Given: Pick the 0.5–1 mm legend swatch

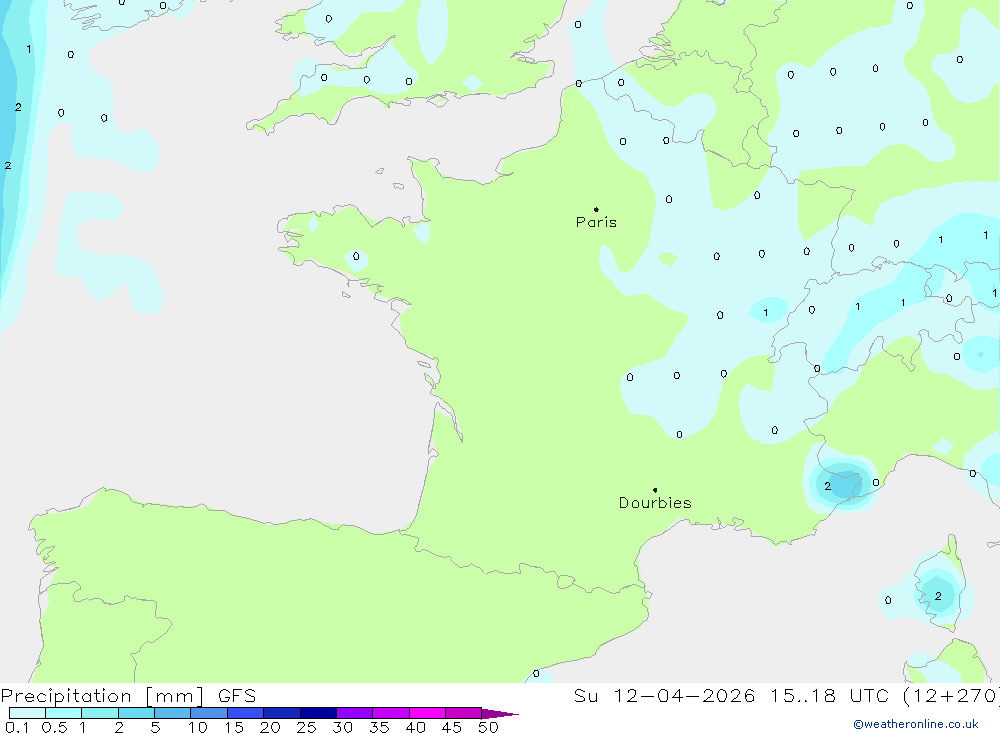Looking at the screenshot, I should click(64, 713).
